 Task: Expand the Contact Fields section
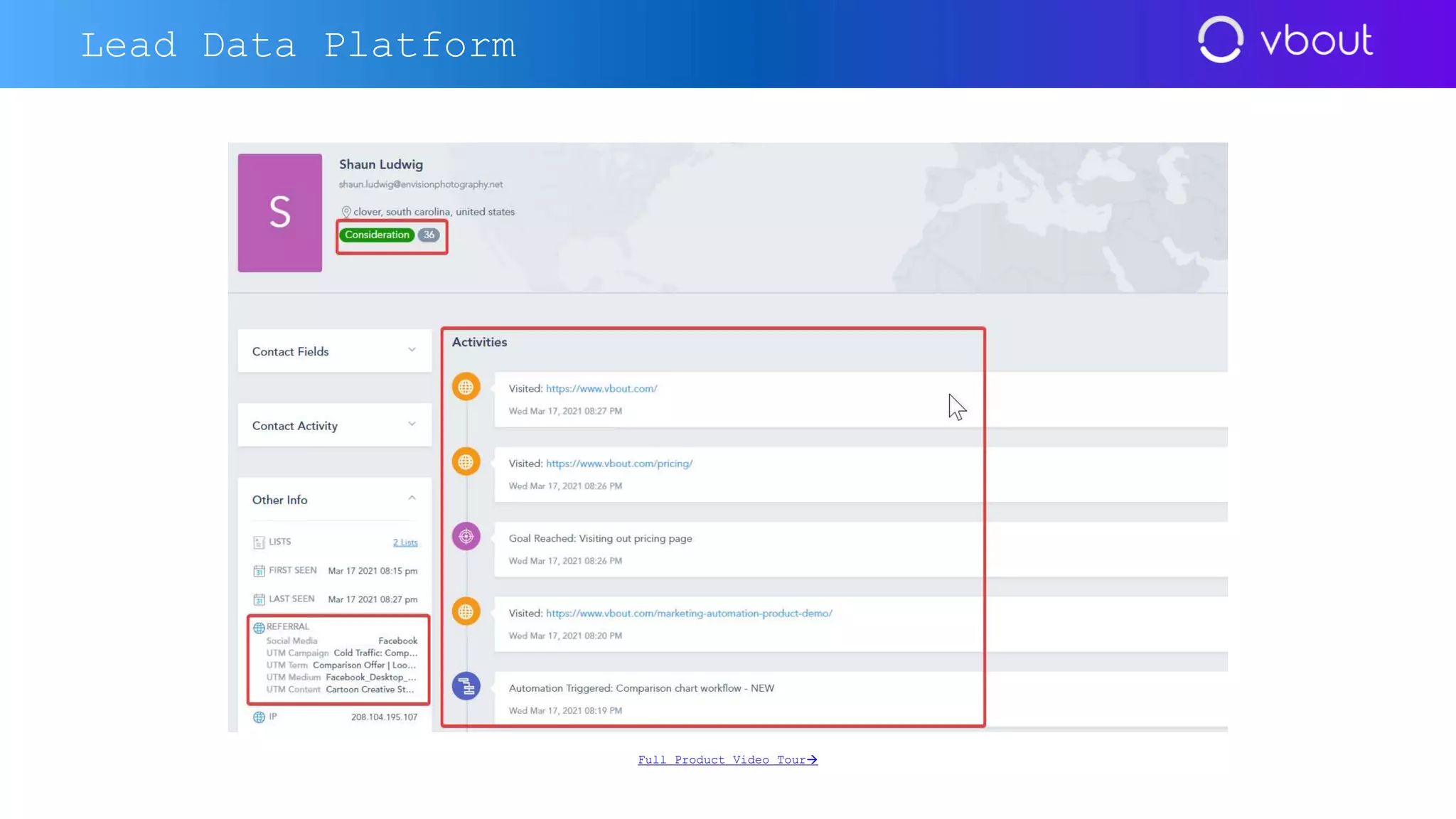coord(334,350)
